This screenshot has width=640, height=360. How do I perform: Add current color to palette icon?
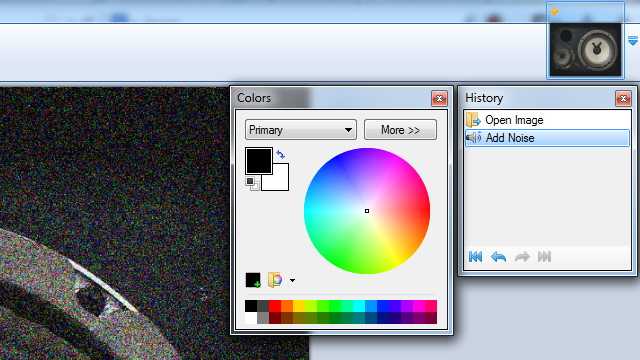pyautogui.click(x=253, y=280)
